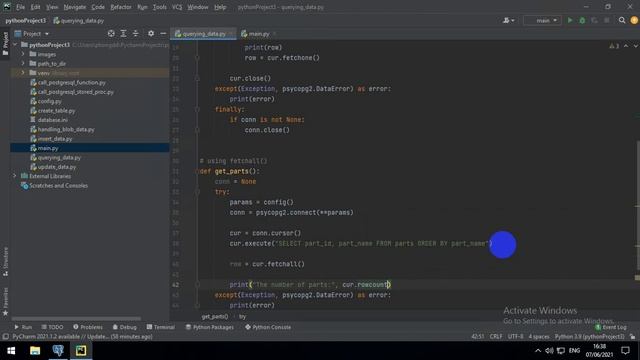Open Windows notification center icon
The width and height of the screenshot is (640, 360).
point(625,351)
